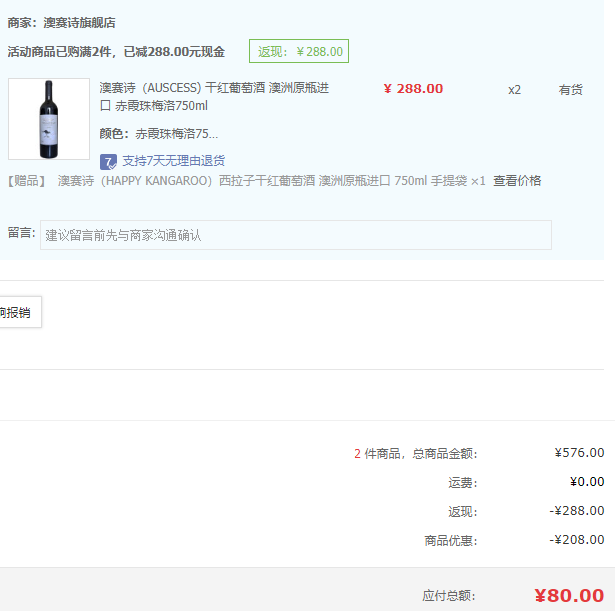
Task: Click the 商品优惠 -¥208.00 discount amount
Action: pyautogui.click(x=577, y=540)
